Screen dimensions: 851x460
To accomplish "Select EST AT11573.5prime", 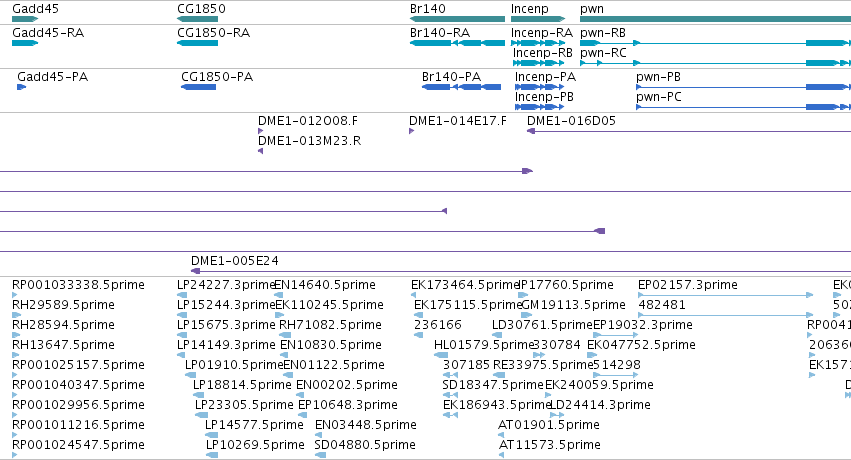I will pyautogui.click(x=501, y=456).
